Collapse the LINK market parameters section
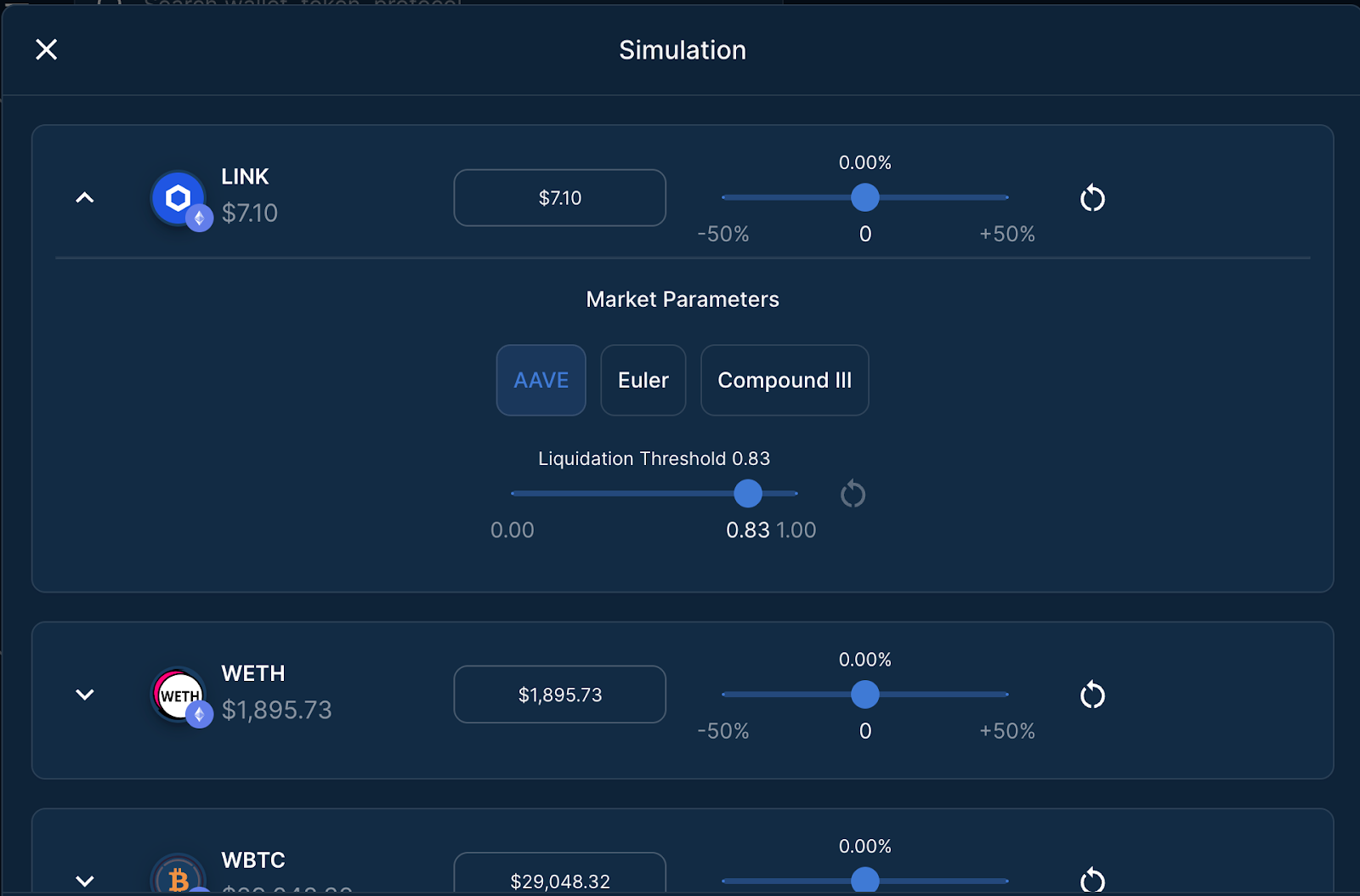The width and height of the screenshot is (1360, 896). pyautogui.click(x=85, y=198)
